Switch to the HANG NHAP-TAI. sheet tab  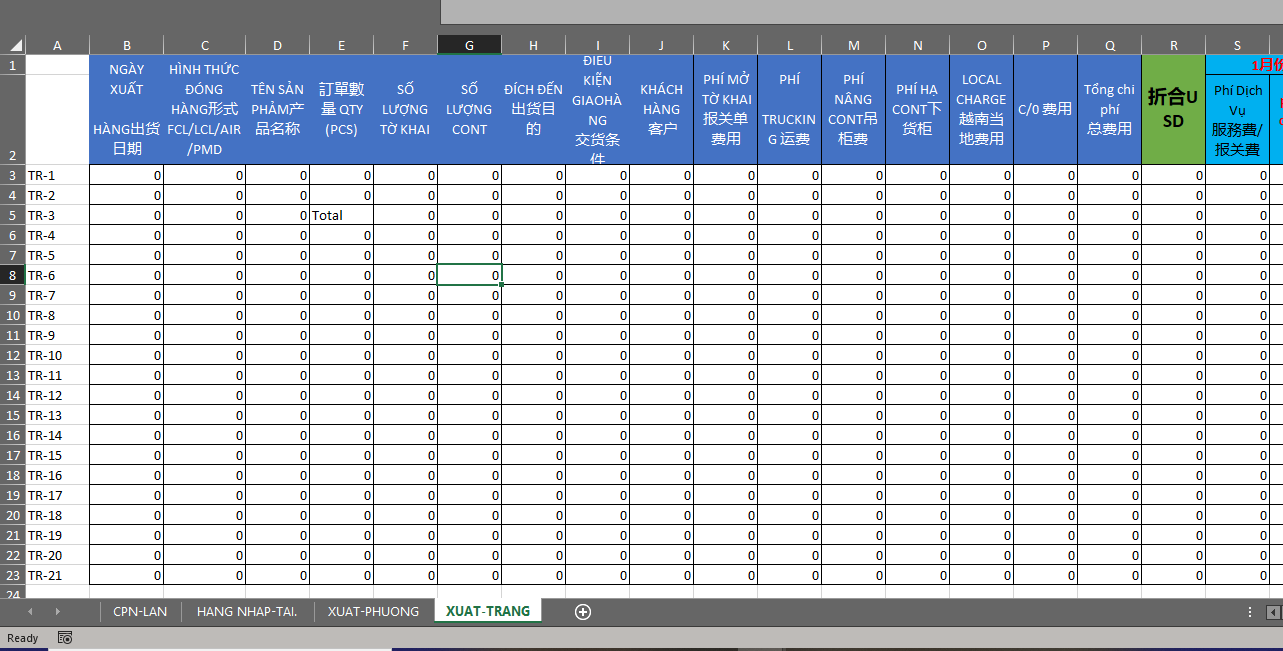(247, 612)
